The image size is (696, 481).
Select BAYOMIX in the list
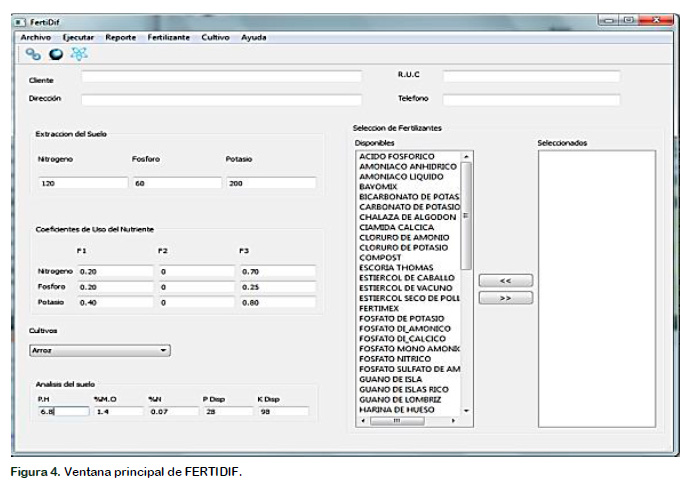coord(378,187)
